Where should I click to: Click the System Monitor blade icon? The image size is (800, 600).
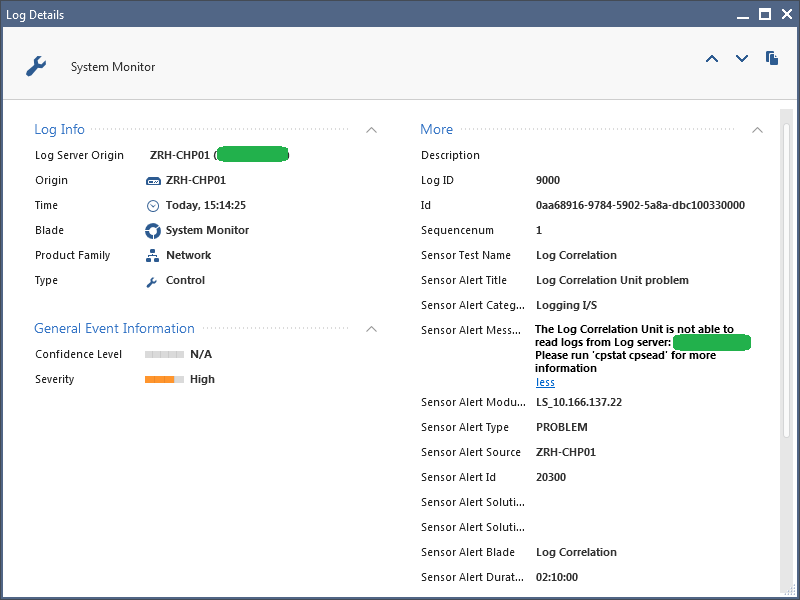[153, 231]
